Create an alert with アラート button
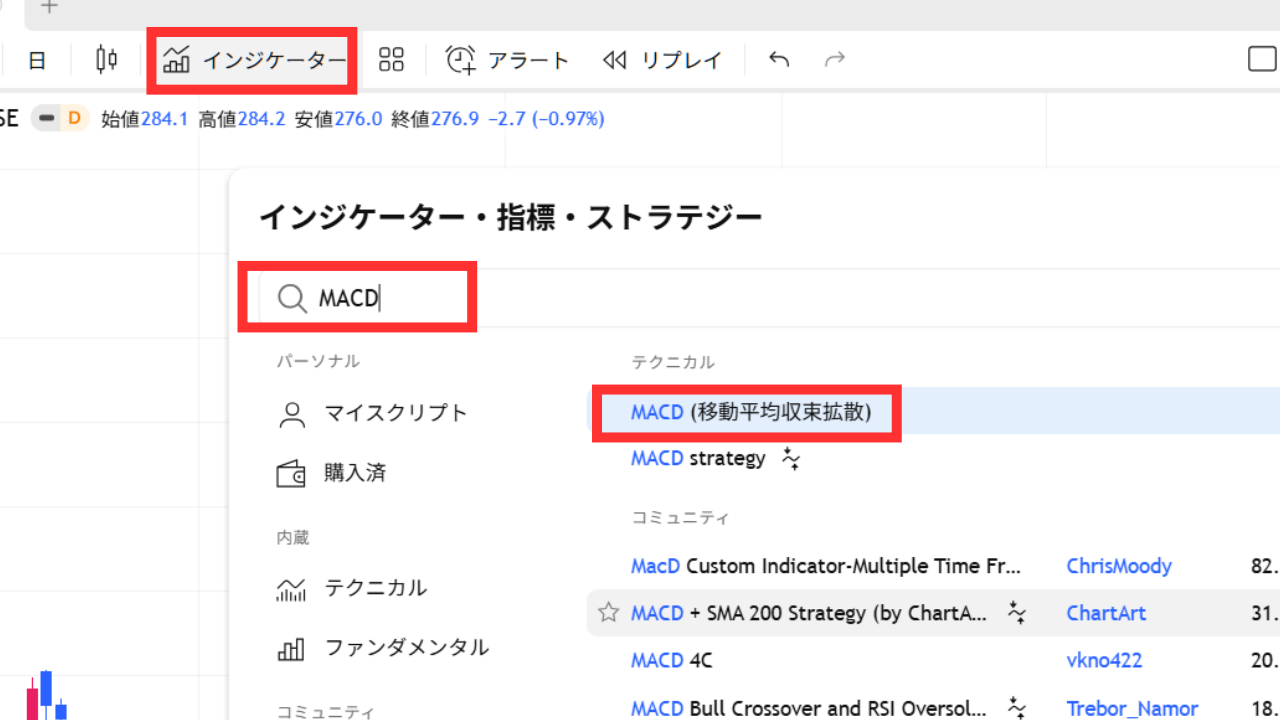The height and width of the screenshot is (720, 1280). 507,60
